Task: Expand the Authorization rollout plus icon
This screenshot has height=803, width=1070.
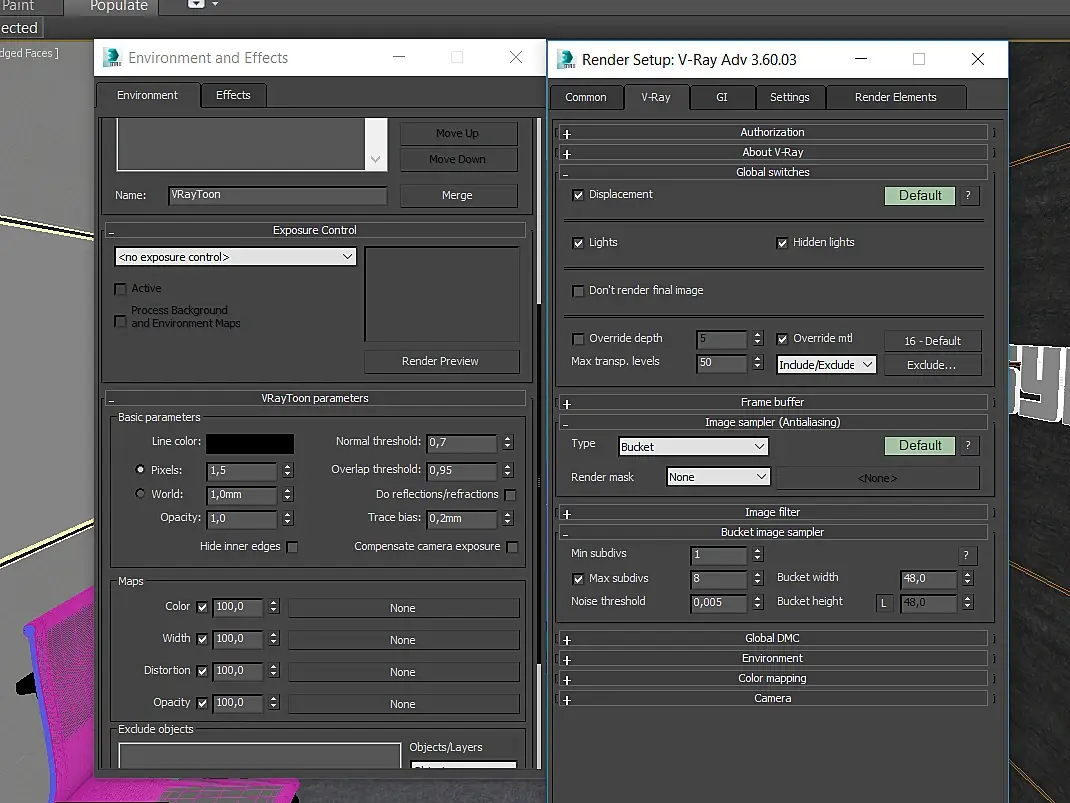Action: point(567,133)
